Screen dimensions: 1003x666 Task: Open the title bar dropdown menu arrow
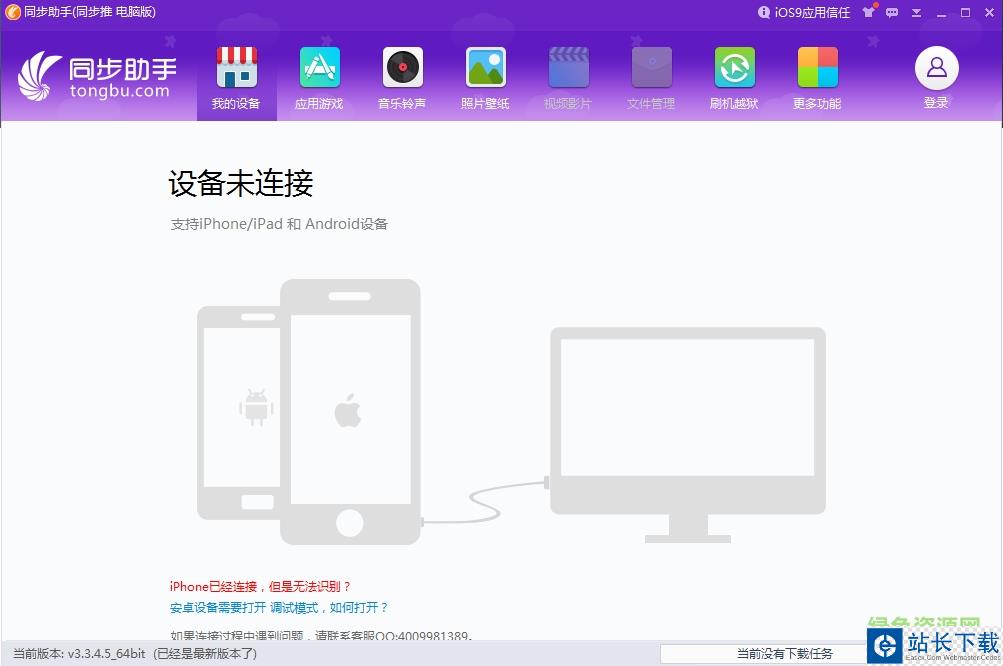[917, 12]
